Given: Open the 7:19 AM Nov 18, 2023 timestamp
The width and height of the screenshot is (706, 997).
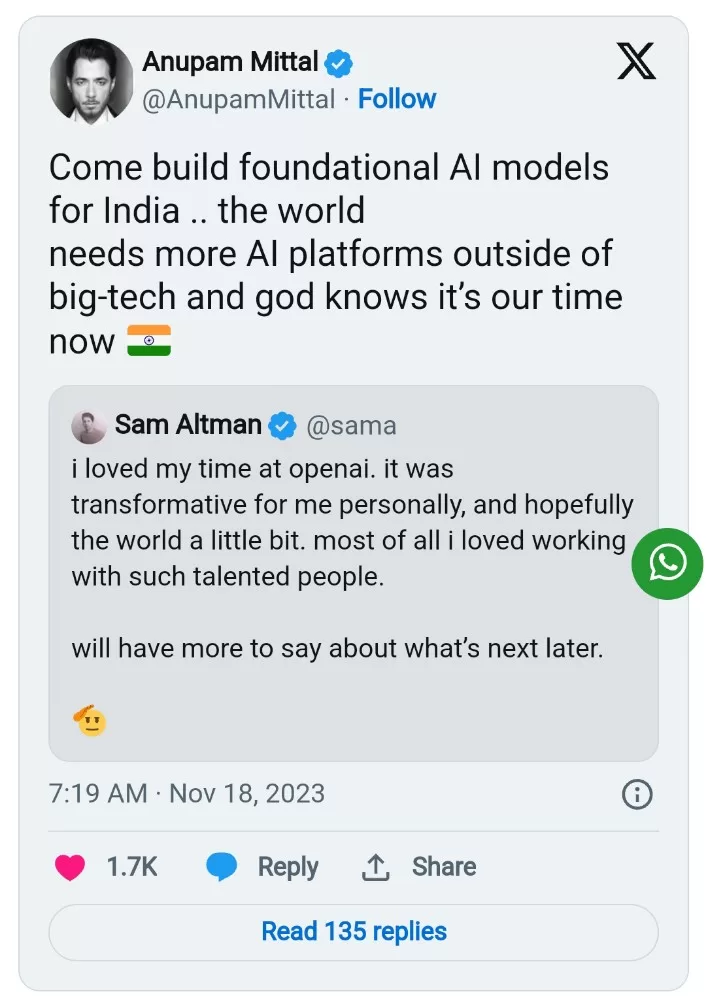Looking at the screenshot, I should click(187, 794).
